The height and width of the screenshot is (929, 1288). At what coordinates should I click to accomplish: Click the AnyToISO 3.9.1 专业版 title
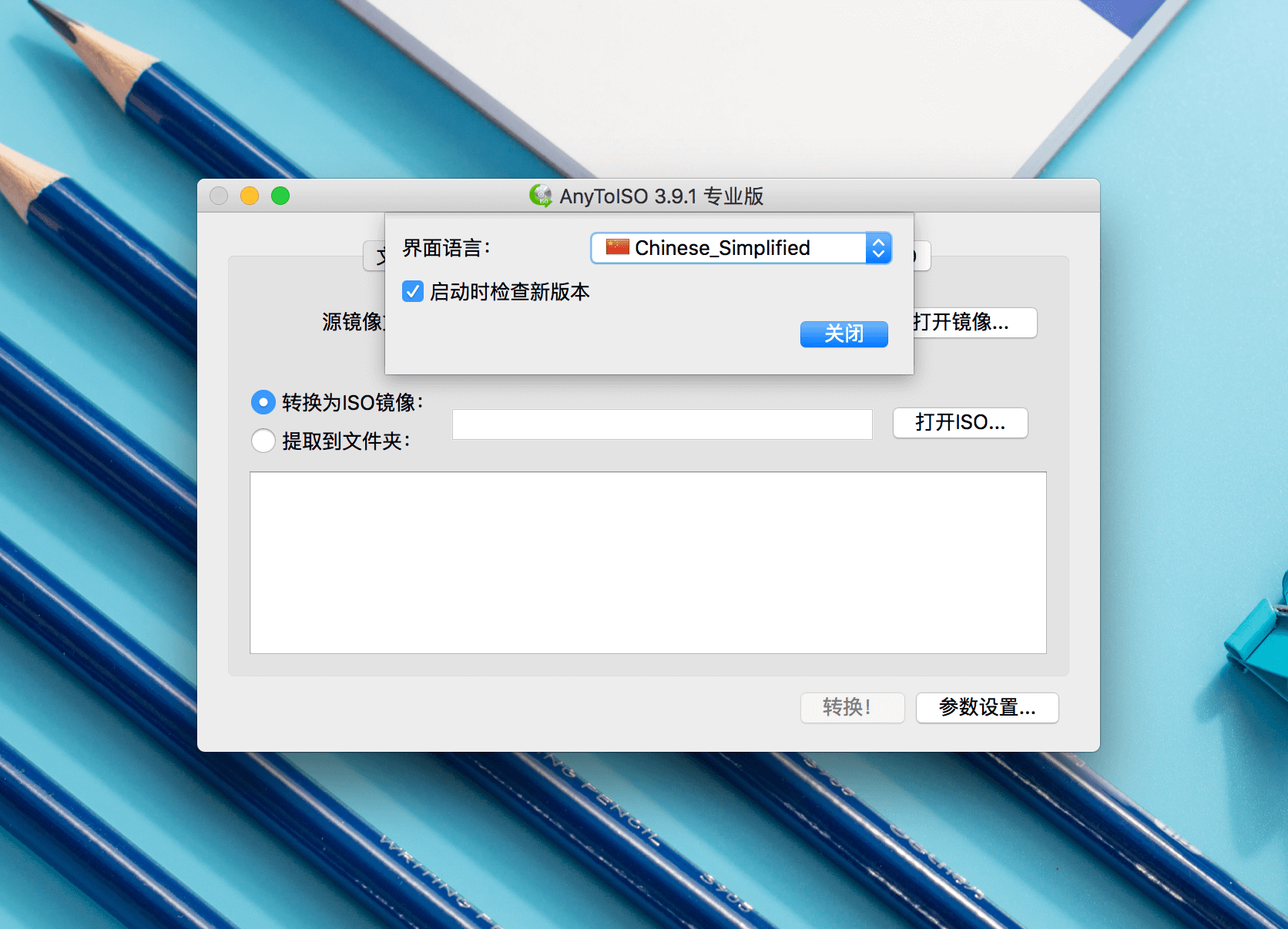(x=662, y=196)
